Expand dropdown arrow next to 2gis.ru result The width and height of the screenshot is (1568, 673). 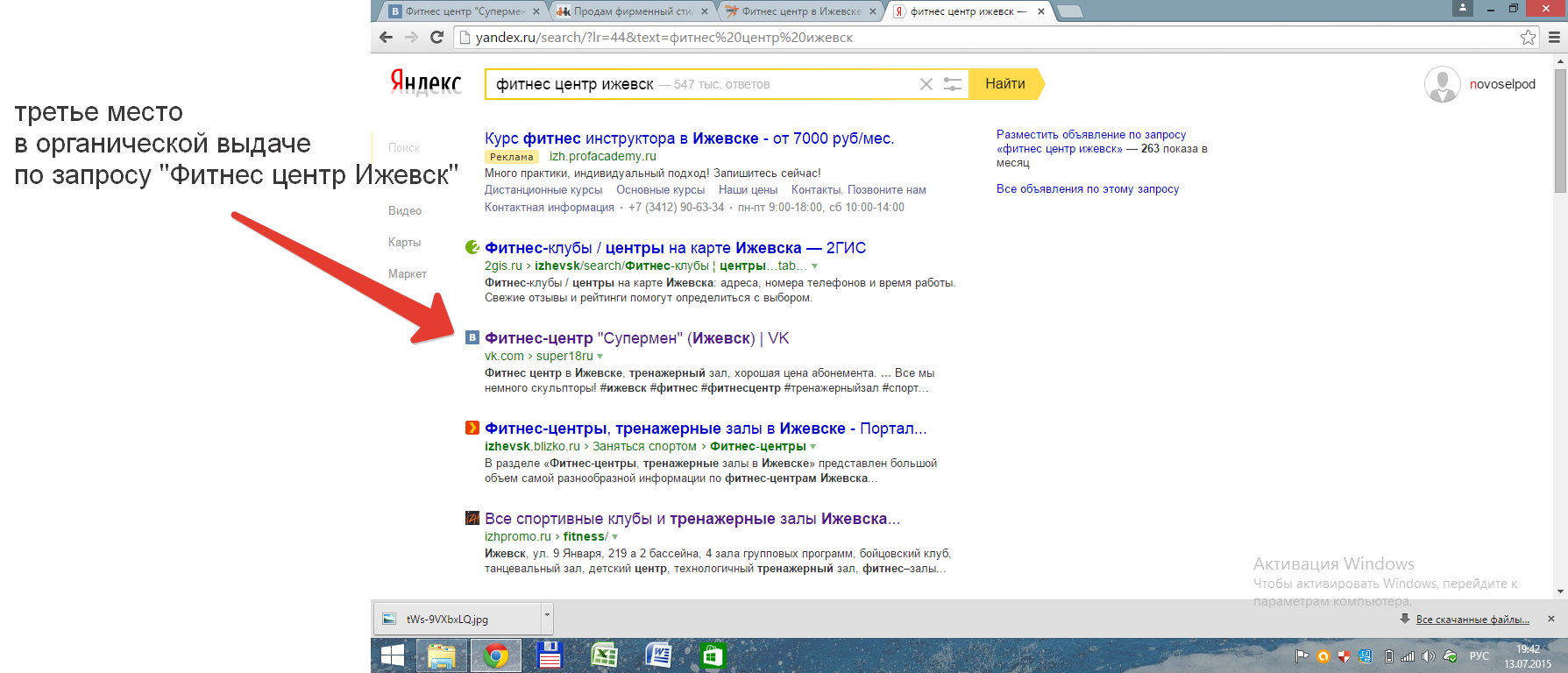pyautogui.click(x=815, y=266)
